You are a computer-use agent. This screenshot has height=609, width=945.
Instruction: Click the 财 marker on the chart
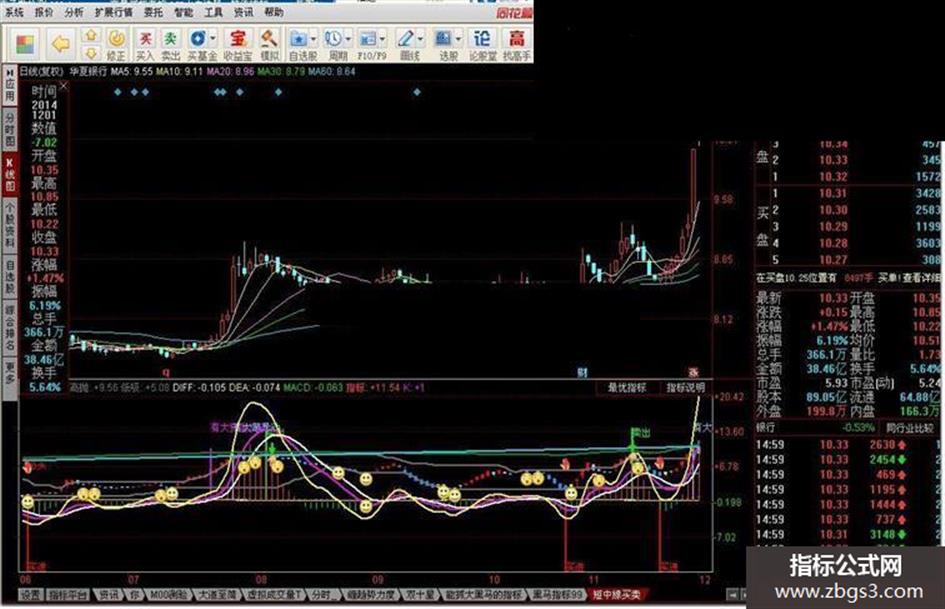click(582, 373)
